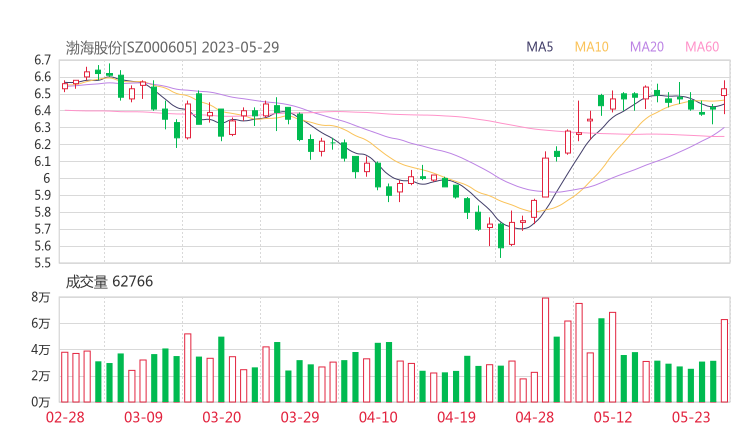
Task: Click the MA5 legend label
Action: (x=539, y=47)
